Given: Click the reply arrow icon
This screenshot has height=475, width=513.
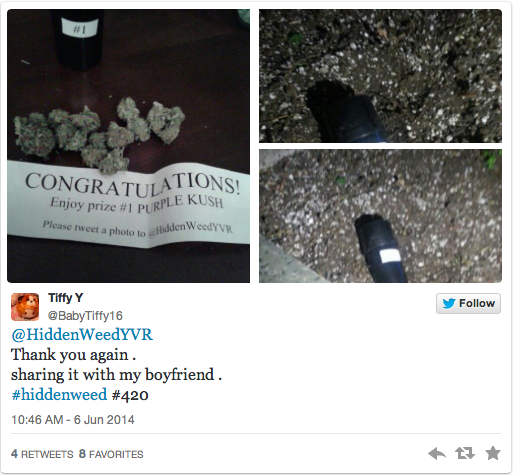Looking at the screenshot, I should pos(437,453).
